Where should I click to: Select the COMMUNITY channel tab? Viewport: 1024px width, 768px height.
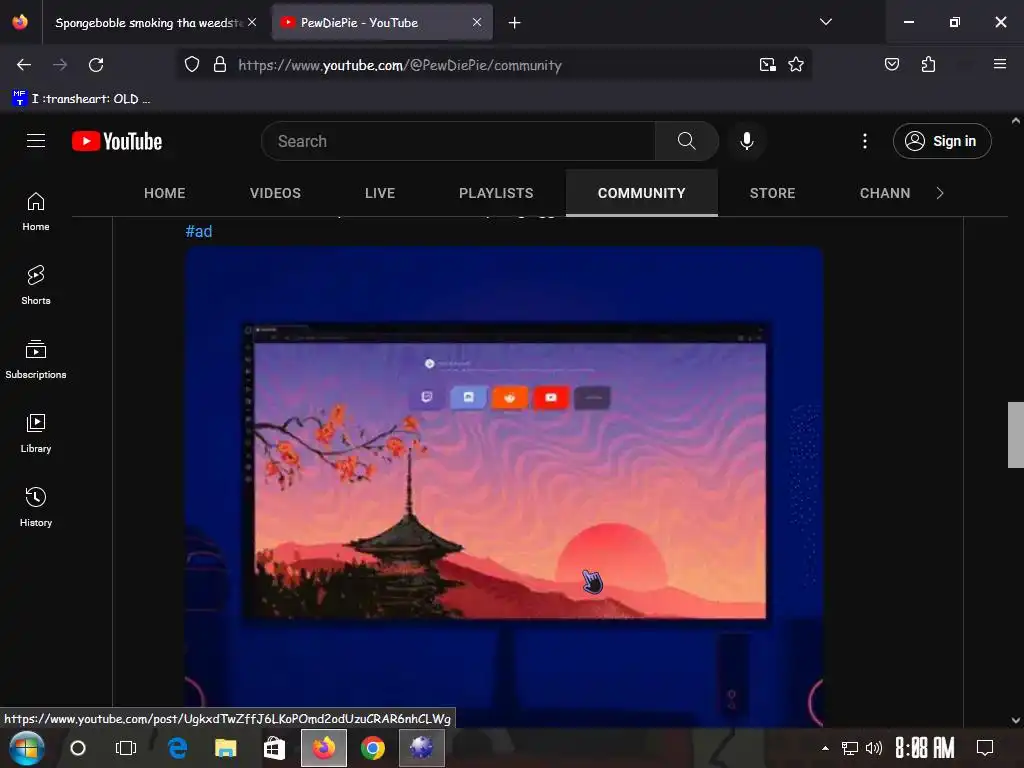641,193
